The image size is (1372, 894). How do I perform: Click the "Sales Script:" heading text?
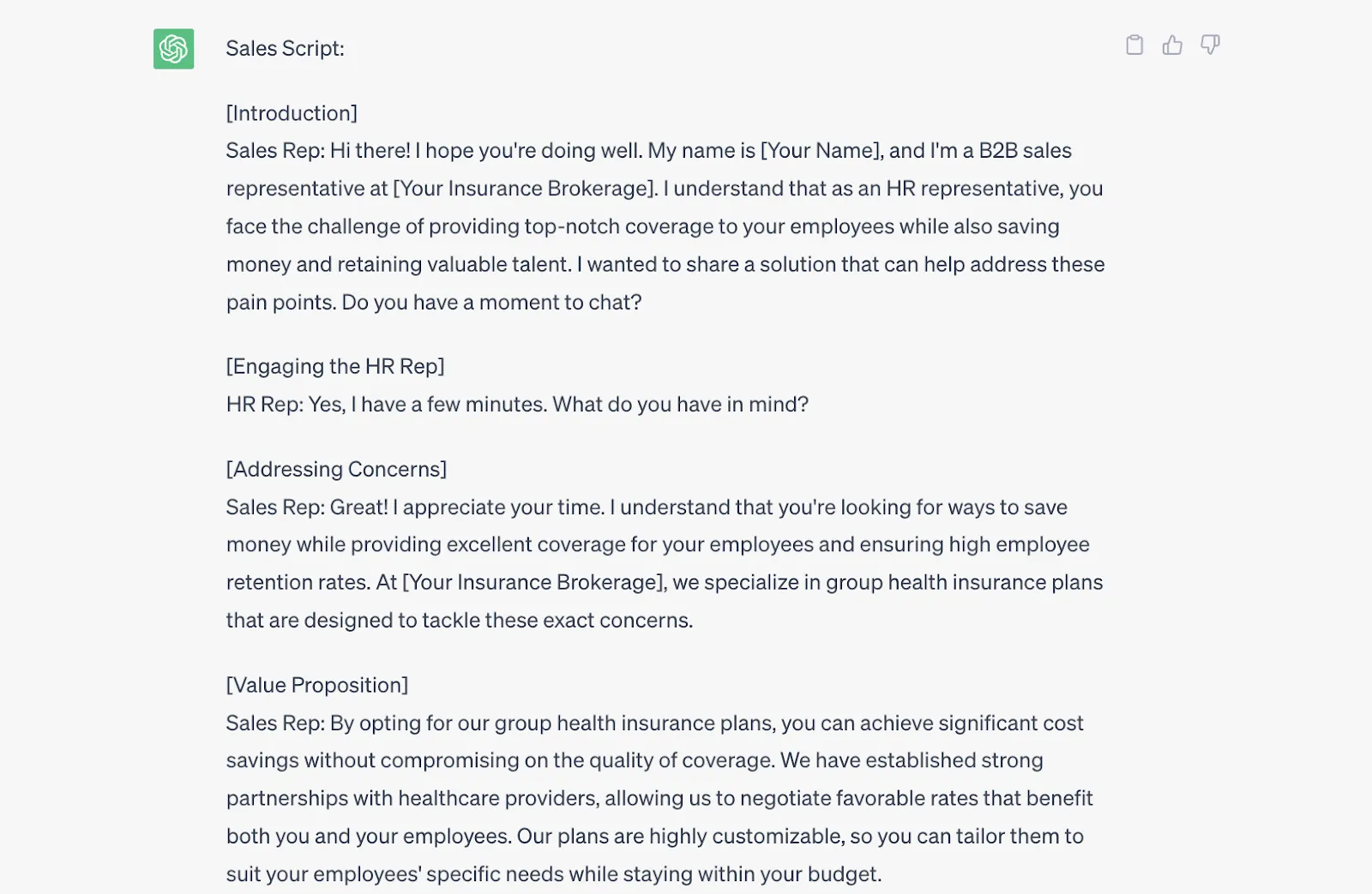tap(285, 49)
